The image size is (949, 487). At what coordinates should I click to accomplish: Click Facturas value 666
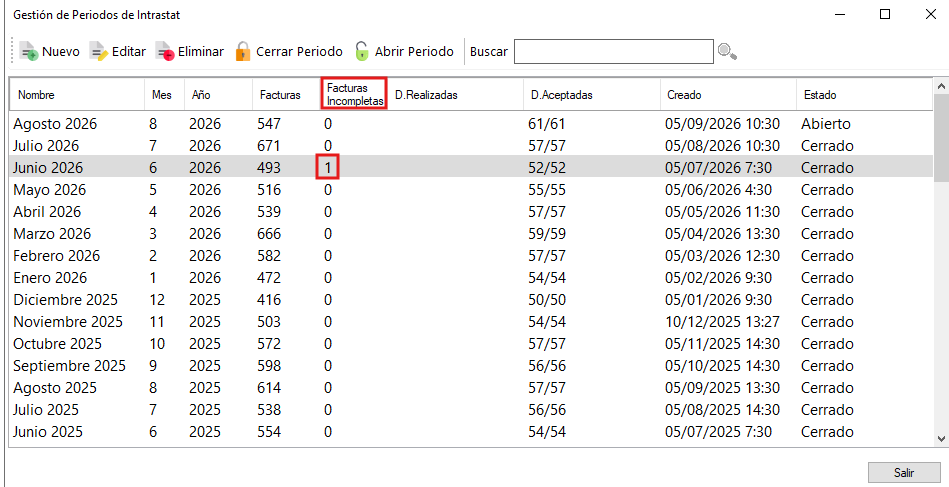point(269,234)
